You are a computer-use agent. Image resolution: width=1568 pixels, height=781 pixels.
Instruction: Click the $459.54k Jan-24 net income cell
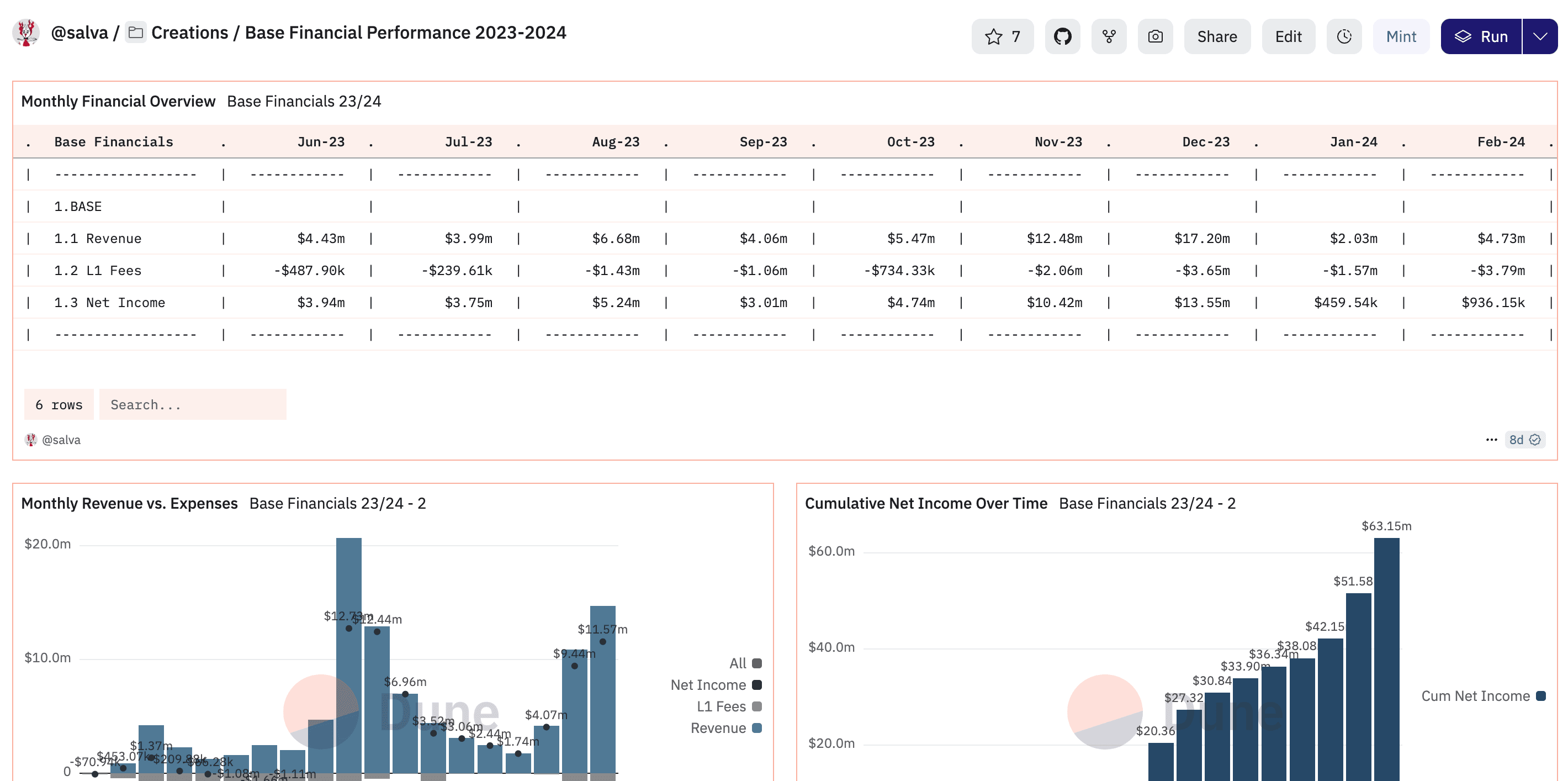point(1345,303)
